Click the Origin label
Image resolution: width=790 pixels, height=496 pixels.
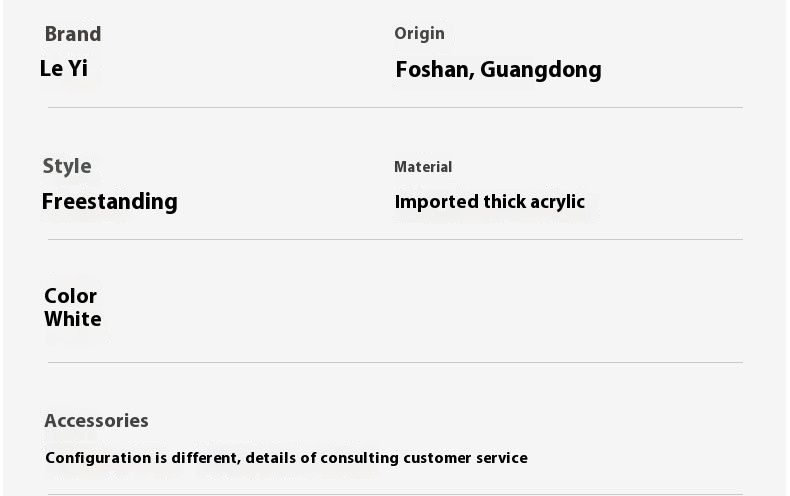click(419, 34)
